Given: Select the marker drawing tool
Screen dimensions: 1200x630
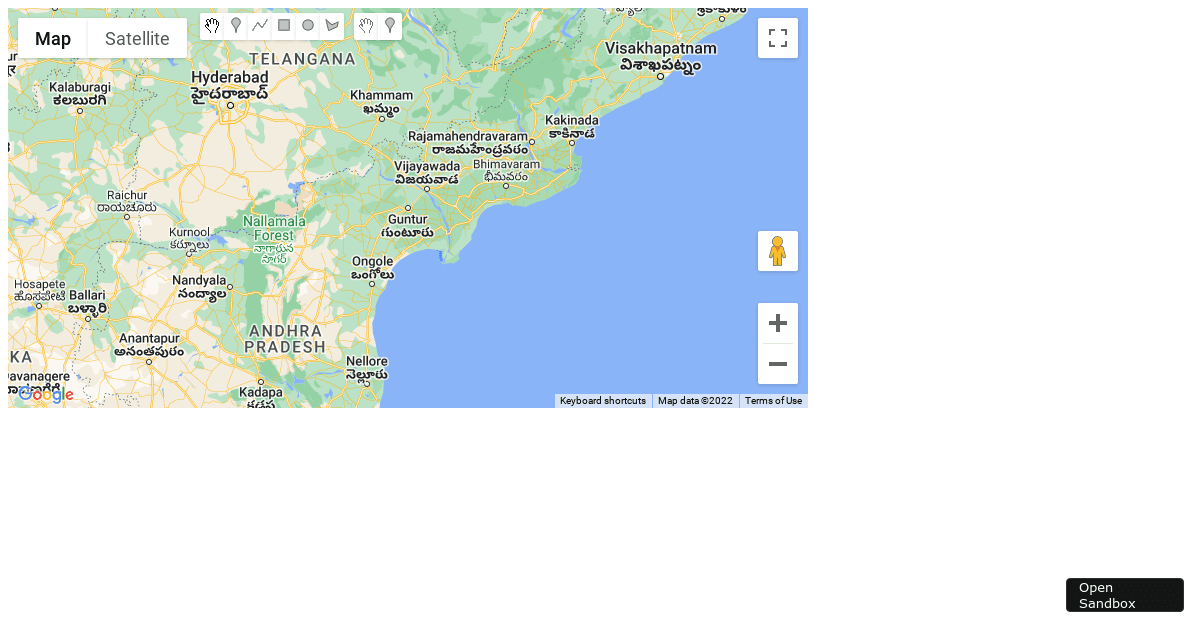Looking at the screenshot, I should [236, 26].
